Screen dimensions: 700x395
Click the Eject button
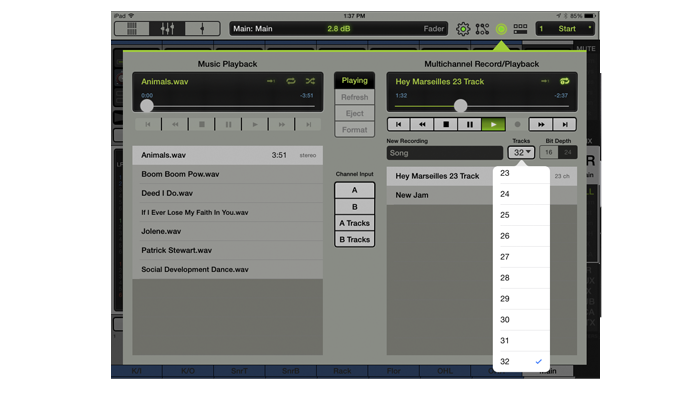tap(354, 113)
